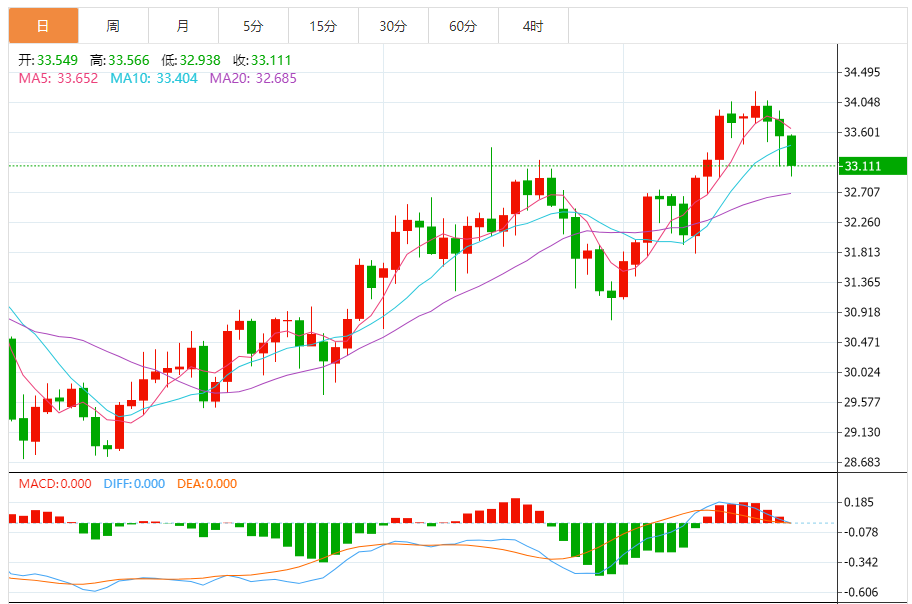Select the daily 日 chart tab
This screenshot has height=604, width=912.
pyautogui.click(x=44, y=26)
